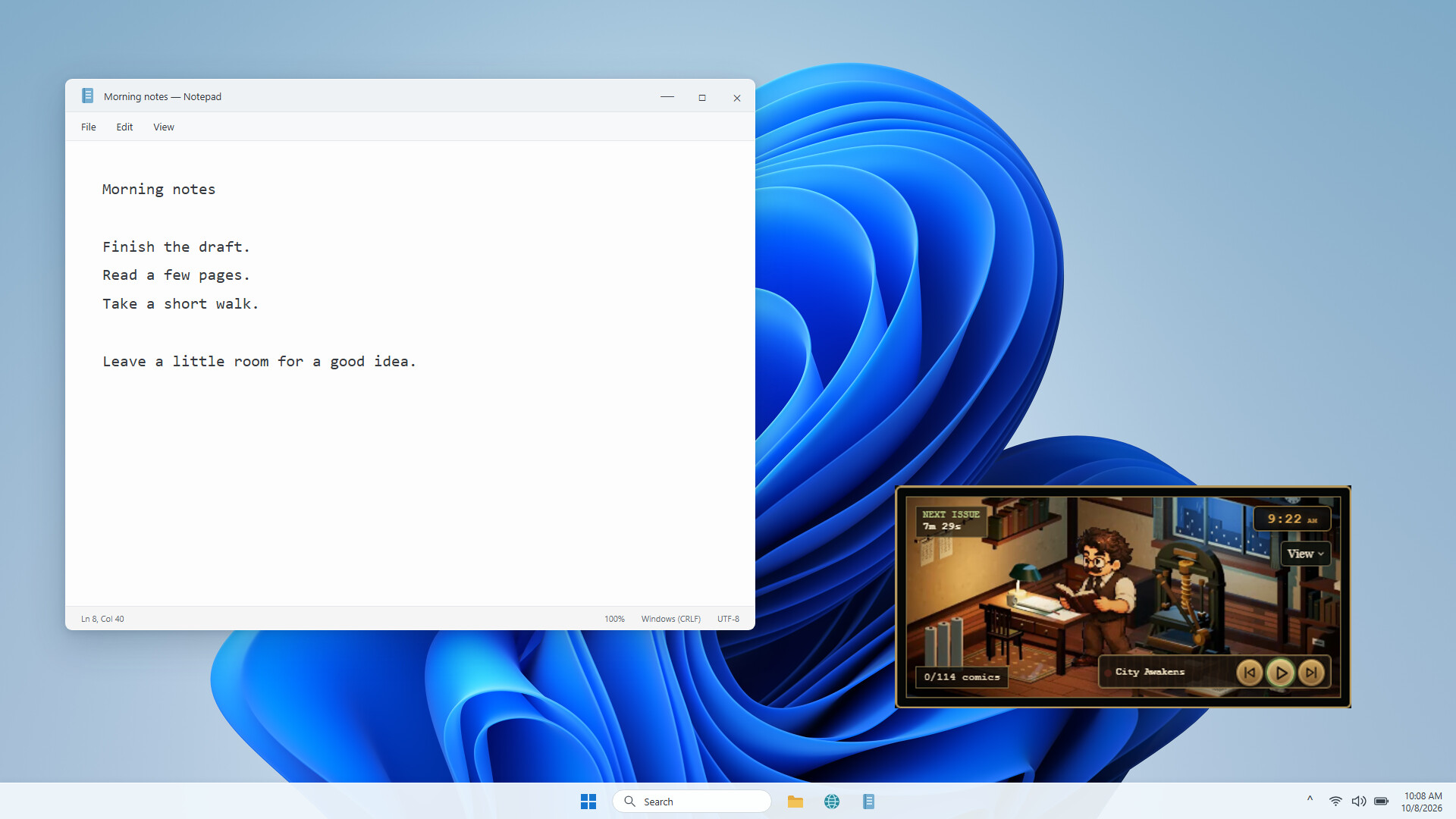The width and height of the screenshot is (1456, 819).
Task: Place cursor on 'Read a few pages.' line
Action: pyautogui.click(x=176, y=275)
